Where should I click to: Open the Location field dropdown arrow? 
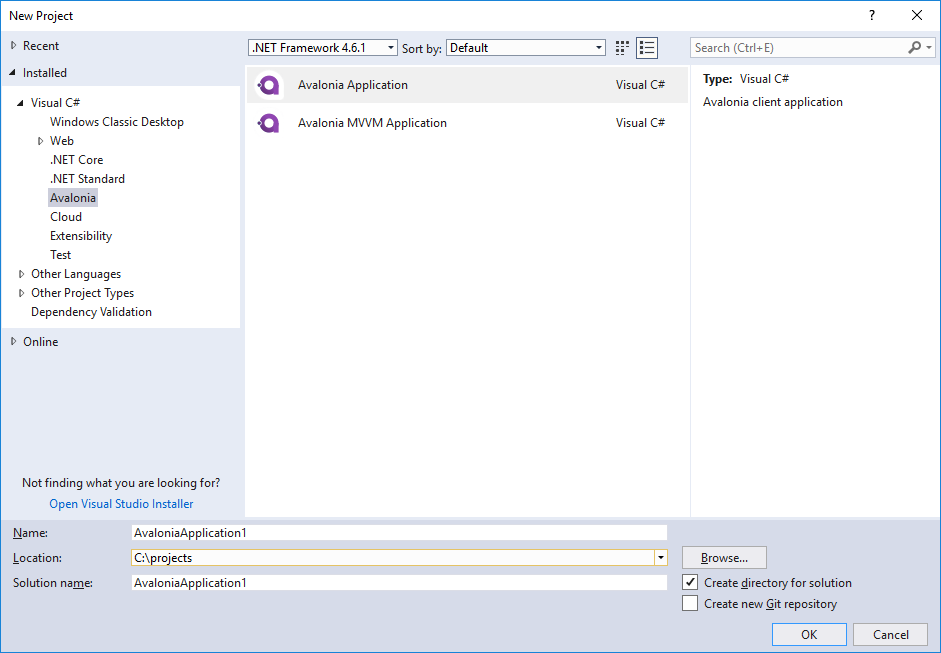tap(660, 558)
